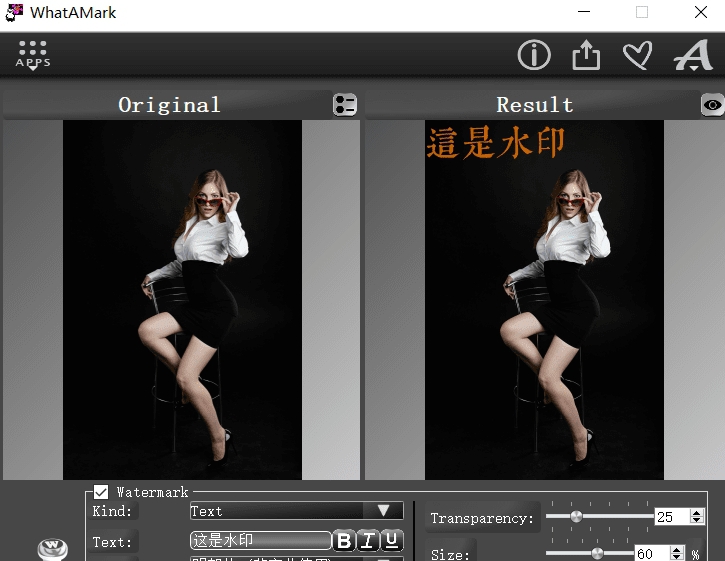Viewport: 725px width, 561px height.
Task: Click the watermark Text input field
Action: pos(260,540)
